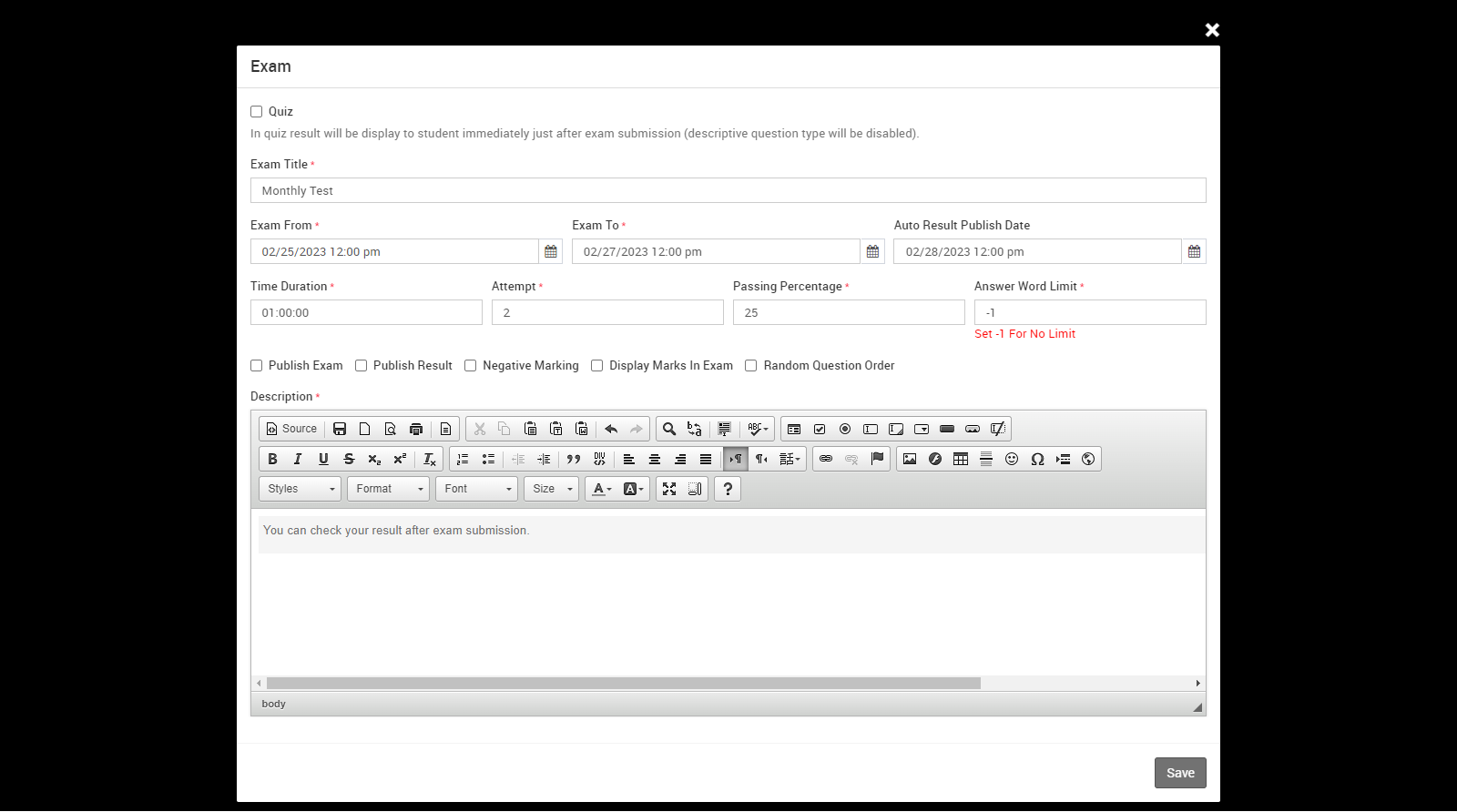Open the Smiley emoticon picker
1457x812 pixels.
(1012, 459)
